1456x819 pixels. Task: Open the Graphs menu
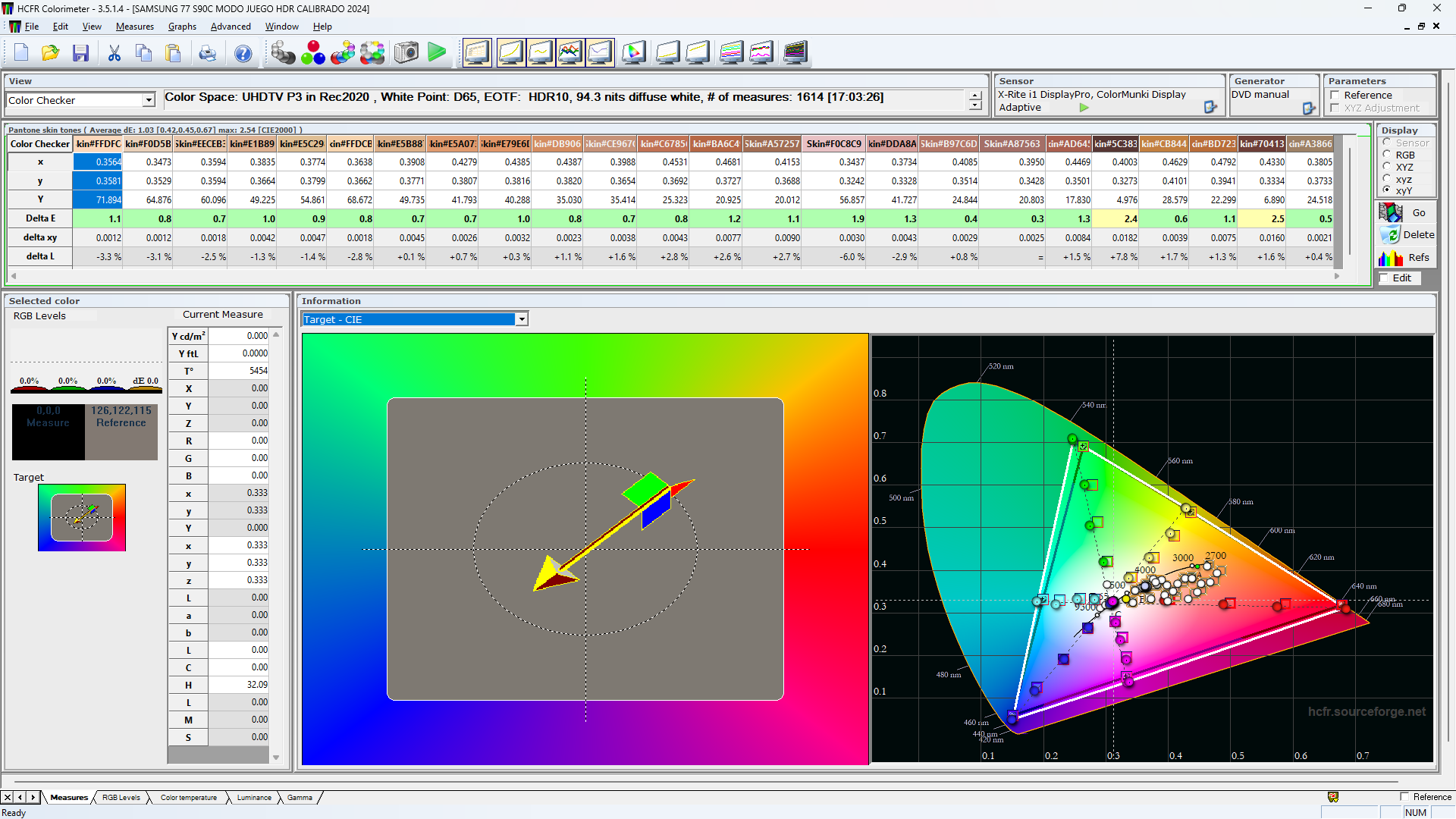coord(182,27)
